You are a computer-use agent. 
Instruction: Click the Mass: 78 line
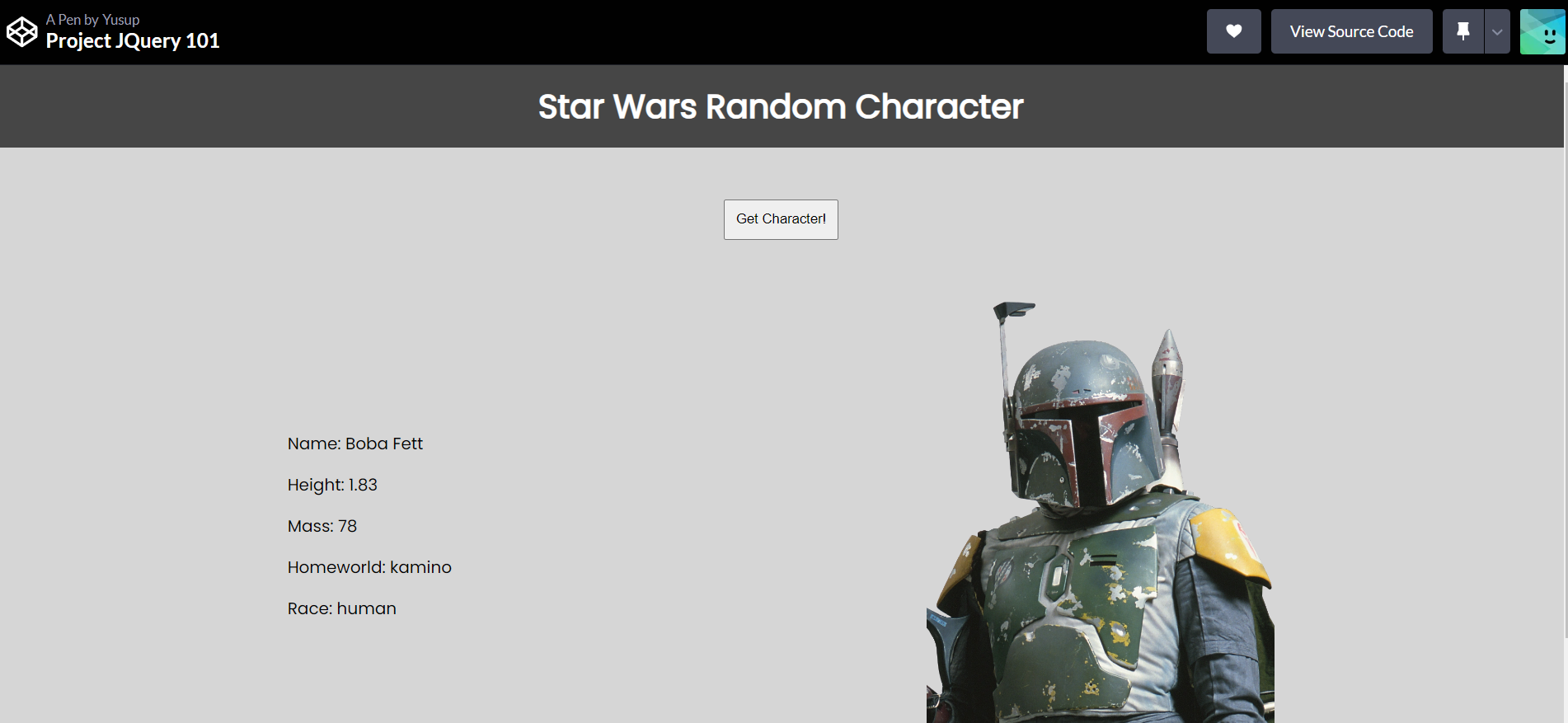click(322, 526)
